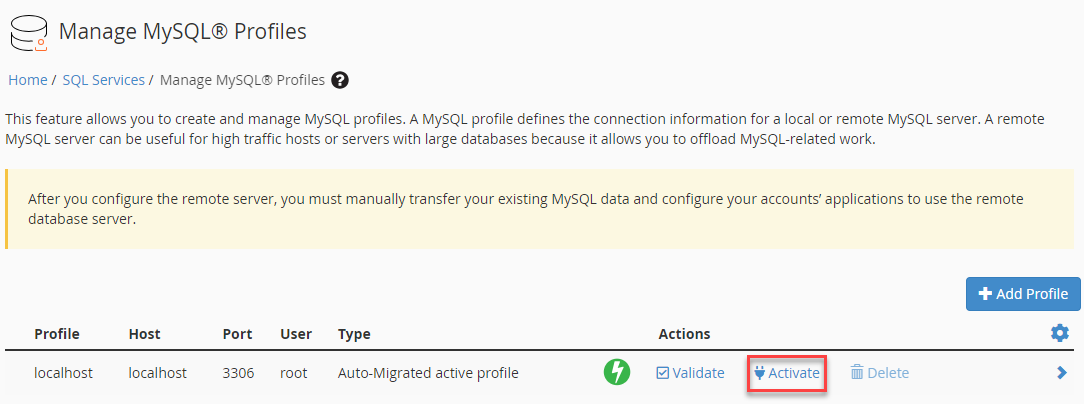The height and width of the screenshot is (404, 1084).
Task: Open the SQL Services breadcrumb
Action: 103,80
